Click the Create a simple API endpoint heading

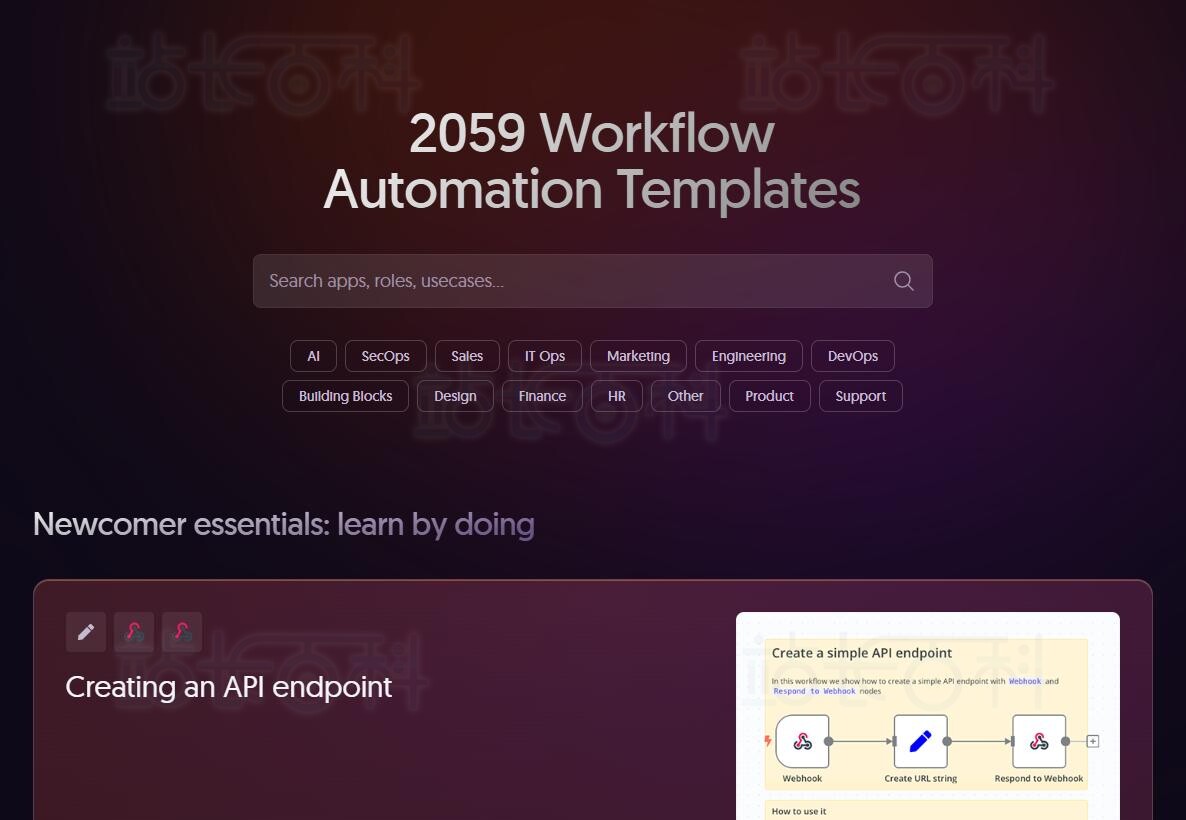click(862, 653)
